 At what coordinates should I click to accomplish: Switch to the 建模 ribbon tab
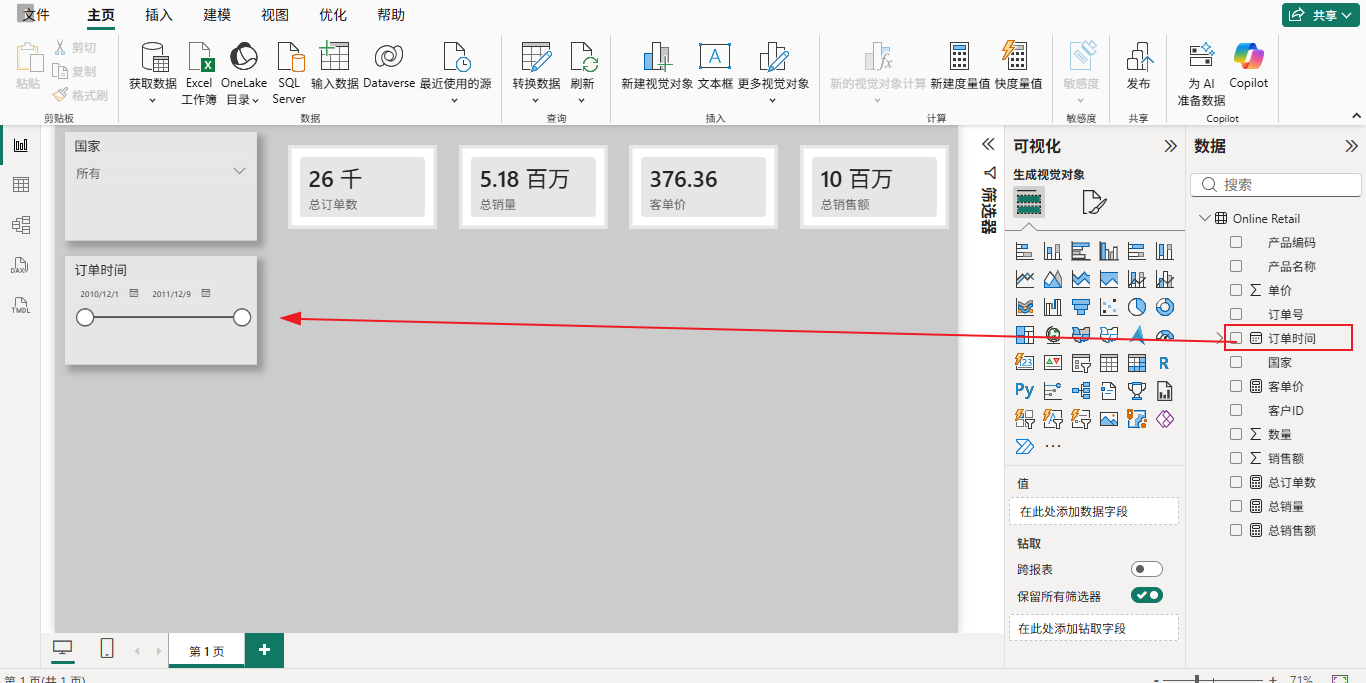217,15
